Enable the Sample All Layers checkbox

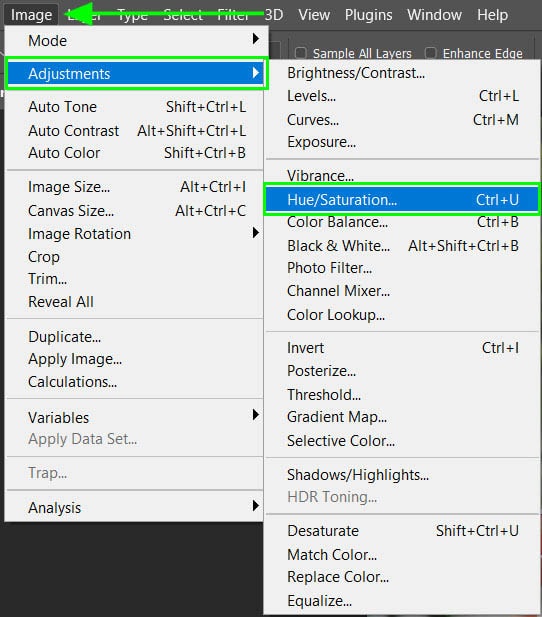[301, 53]
